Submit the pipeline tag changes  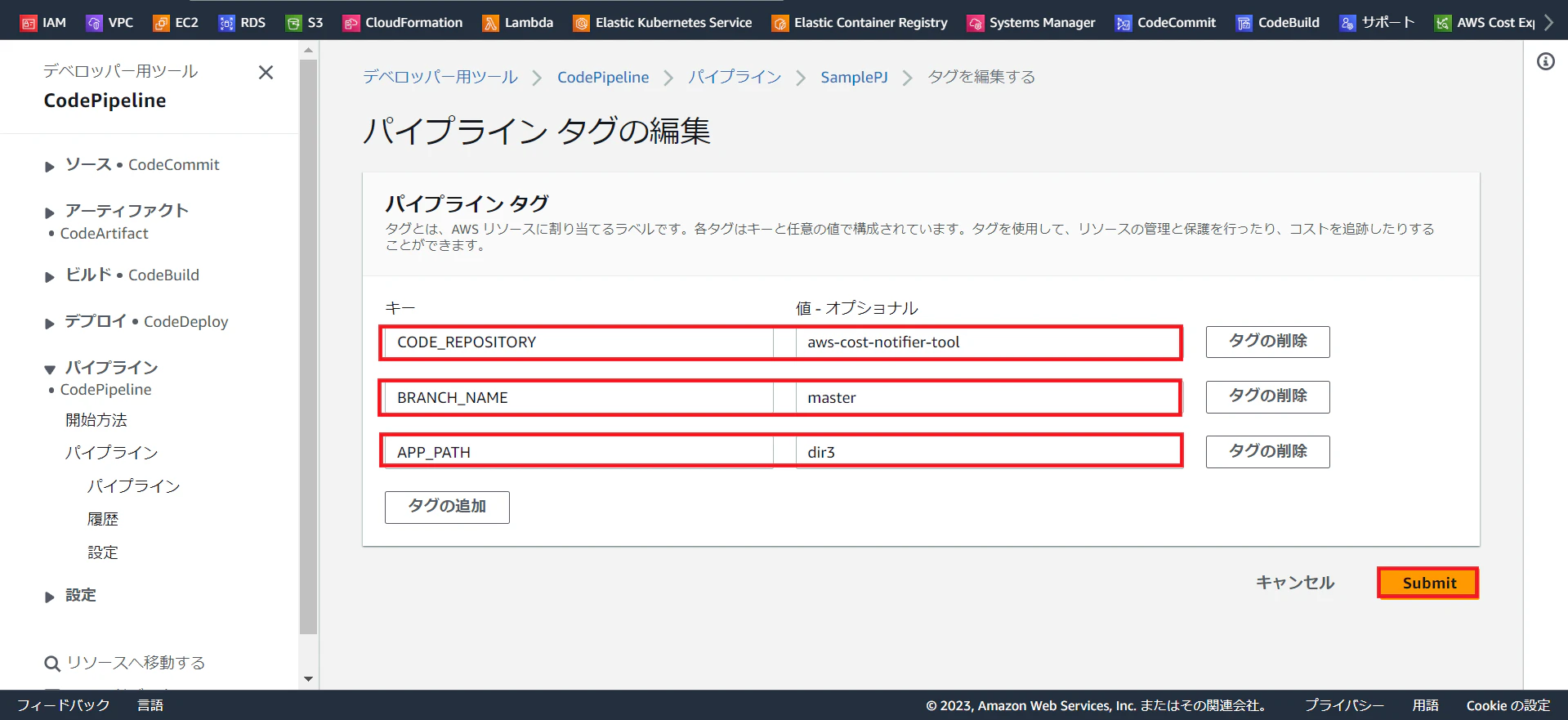click(x=1428, y=583)
